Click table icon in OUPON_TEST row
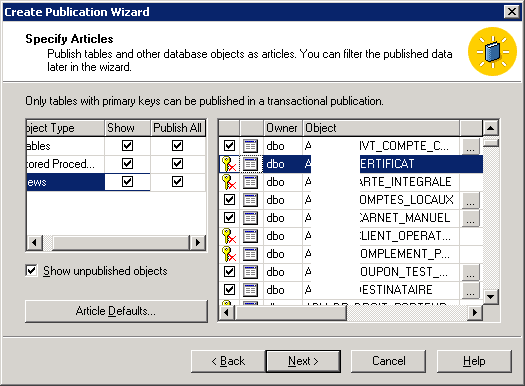The image size is (525, 386). coord(250,272)
